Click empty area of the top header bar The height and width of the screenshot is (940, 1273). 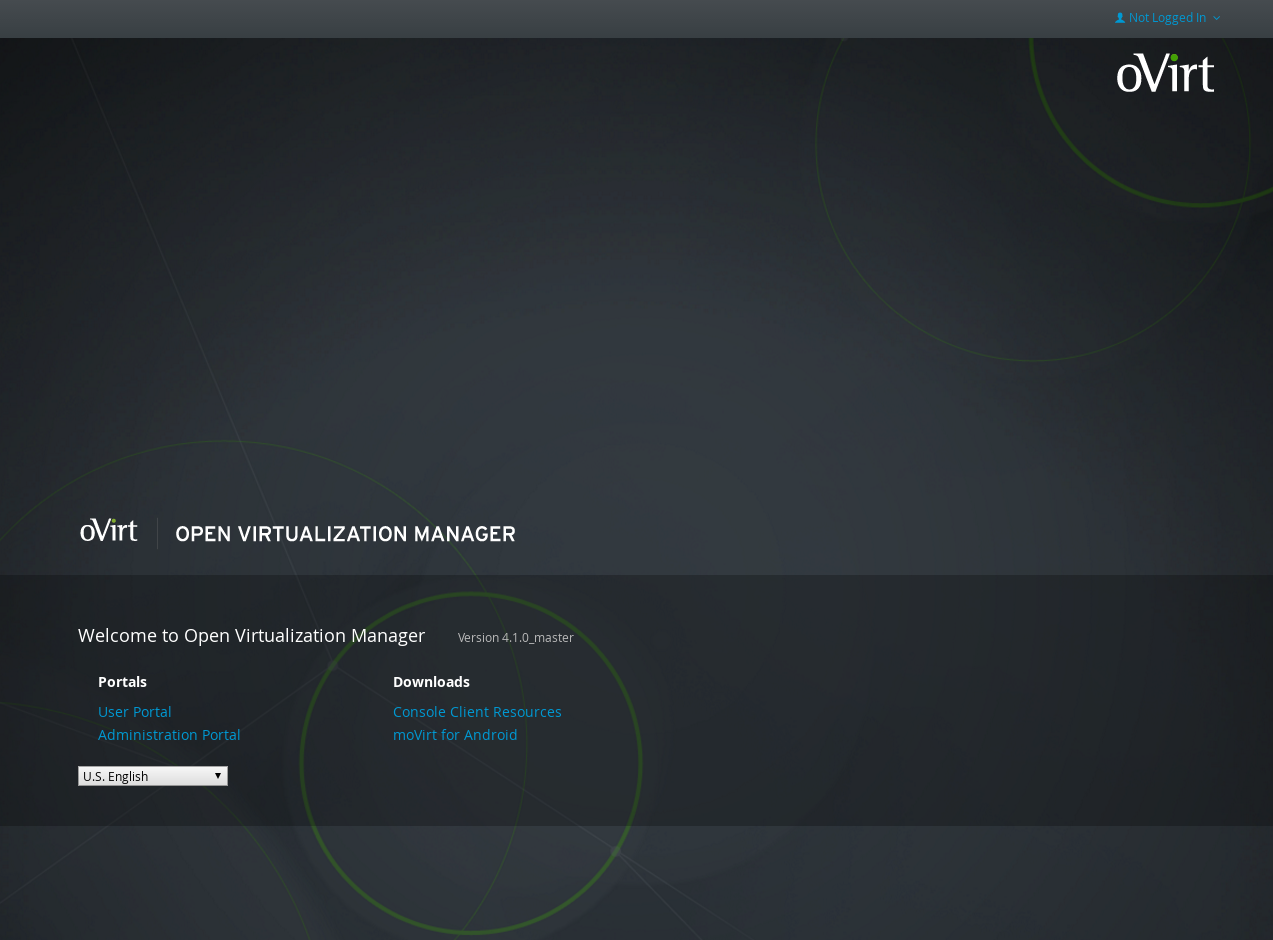click(x=600, y=18)
